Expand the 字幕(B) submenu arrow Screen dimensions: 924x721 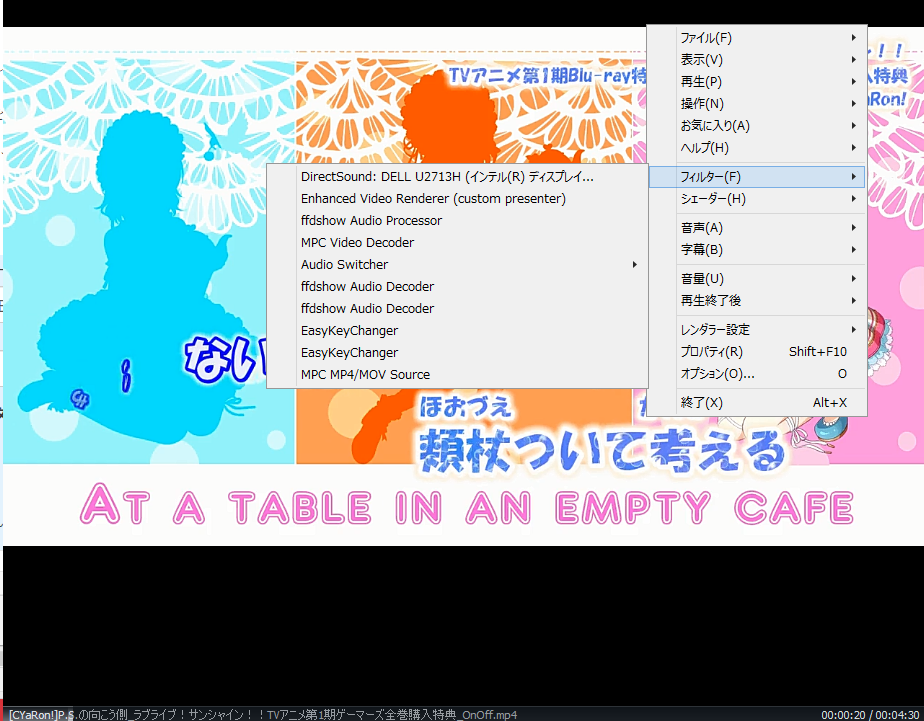pos(854,250)
